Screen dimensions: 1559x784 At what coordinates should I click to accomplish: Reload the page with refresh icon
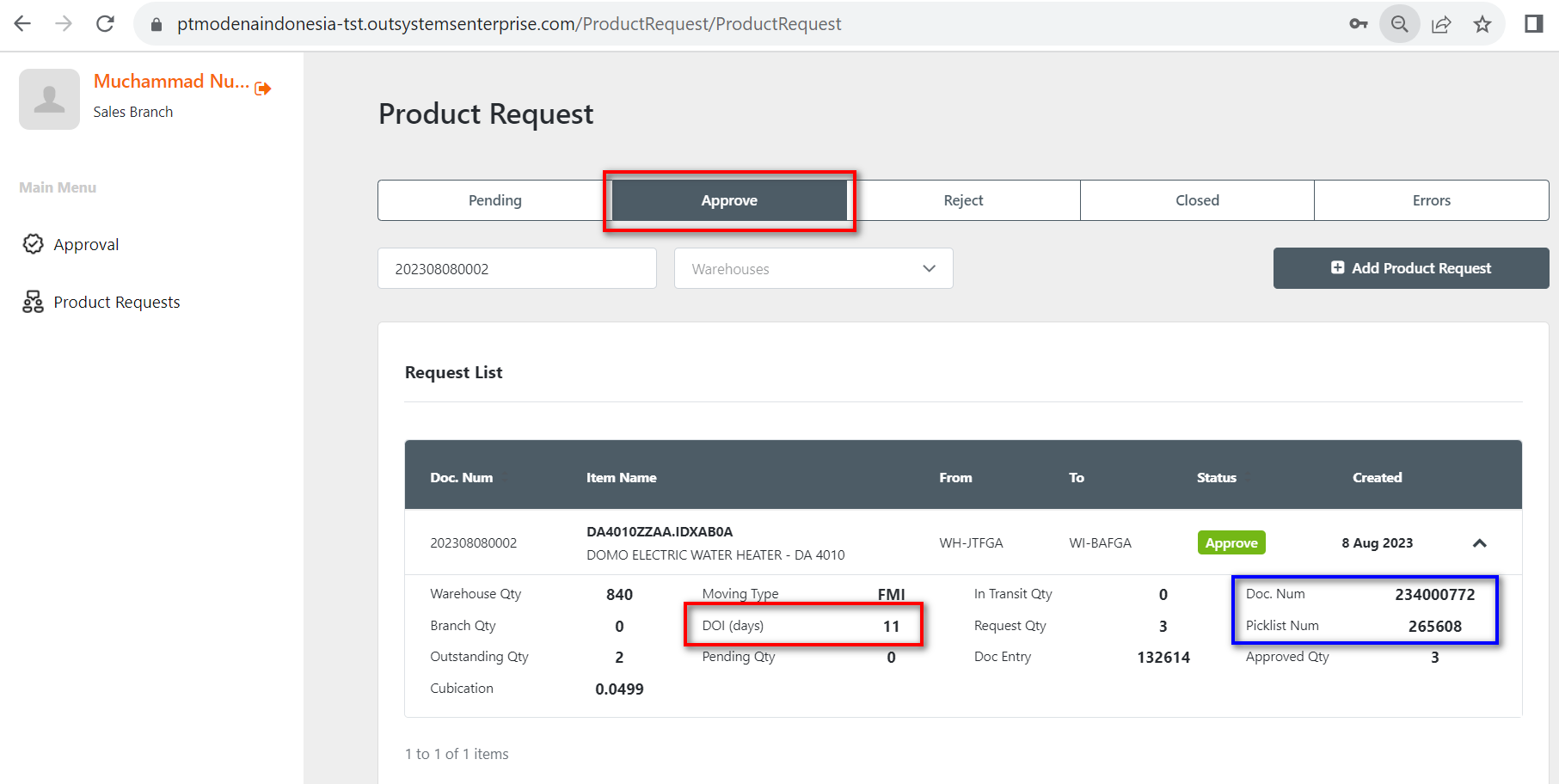click(105, 24)
